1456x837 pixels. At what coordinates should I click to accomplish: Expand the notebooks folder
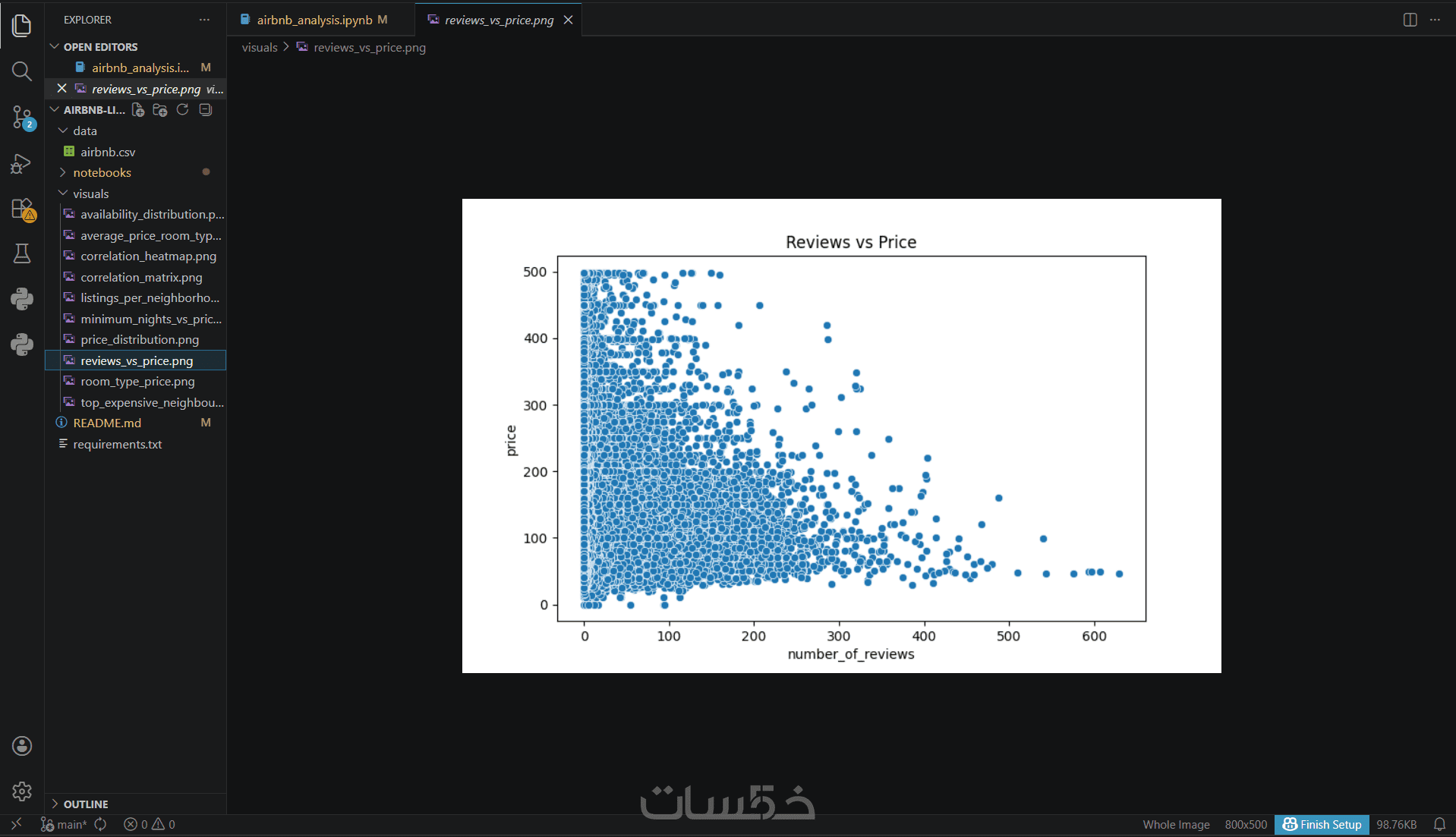pyautogui.click(x=135, y=172)
